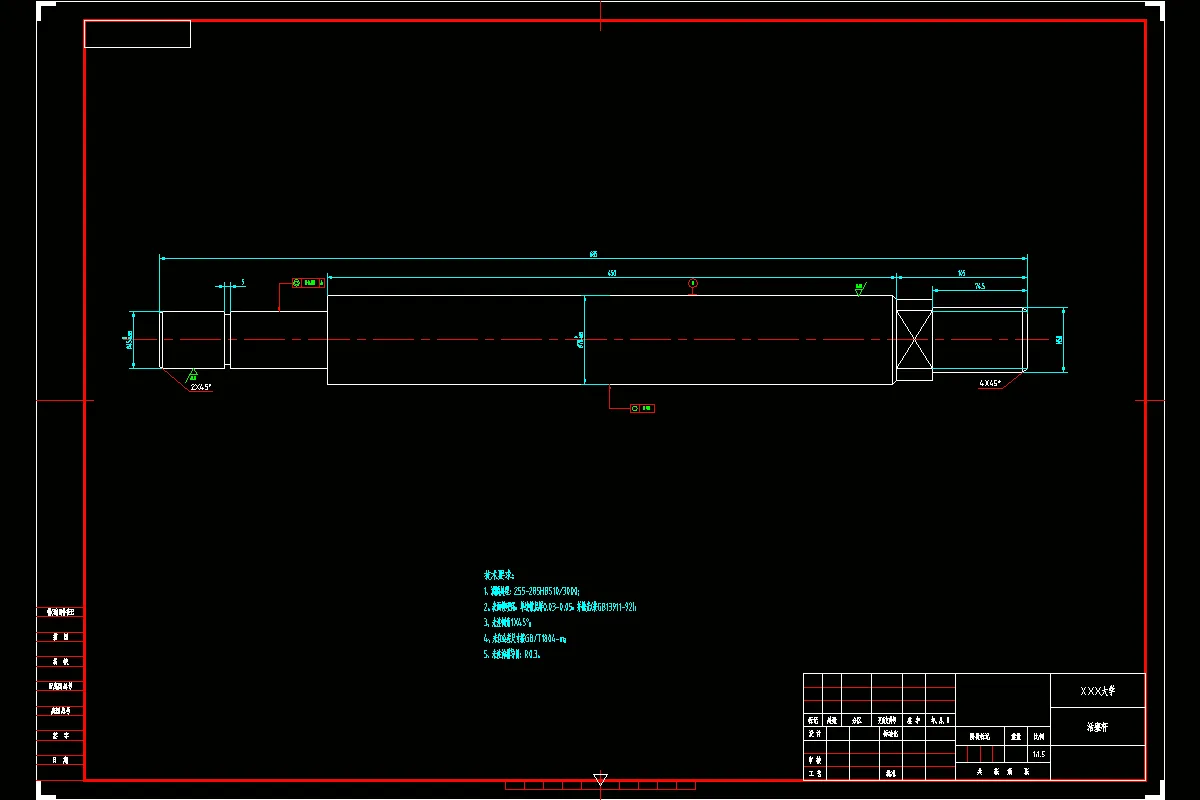
Task: Click the "XXX大学" title block cell
Action: (1097, 691)
